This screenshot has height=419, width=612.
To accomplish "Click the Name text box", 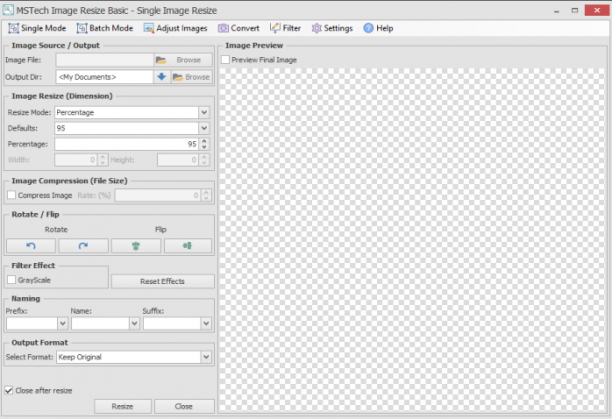I will (100, 323).
